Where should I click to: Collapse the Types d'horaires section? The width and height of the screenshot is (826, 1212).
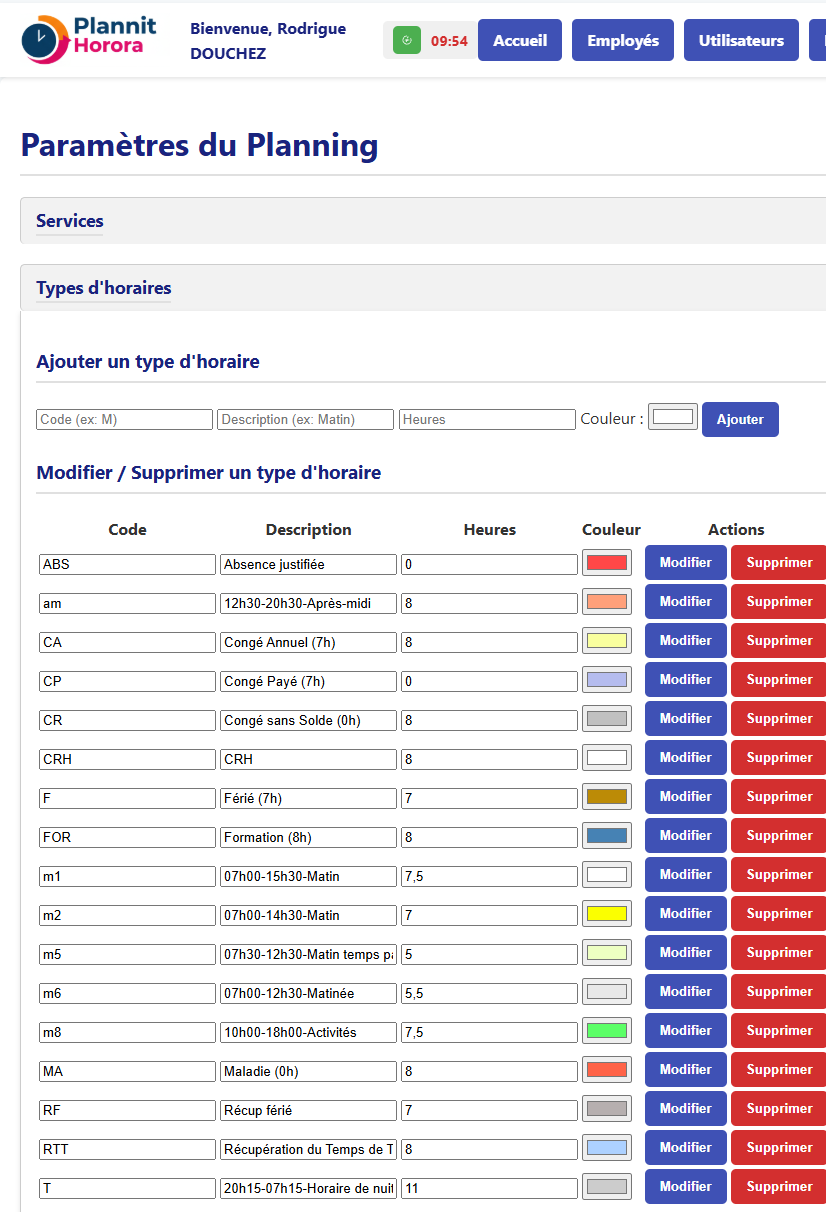click(x=104, y=288)
